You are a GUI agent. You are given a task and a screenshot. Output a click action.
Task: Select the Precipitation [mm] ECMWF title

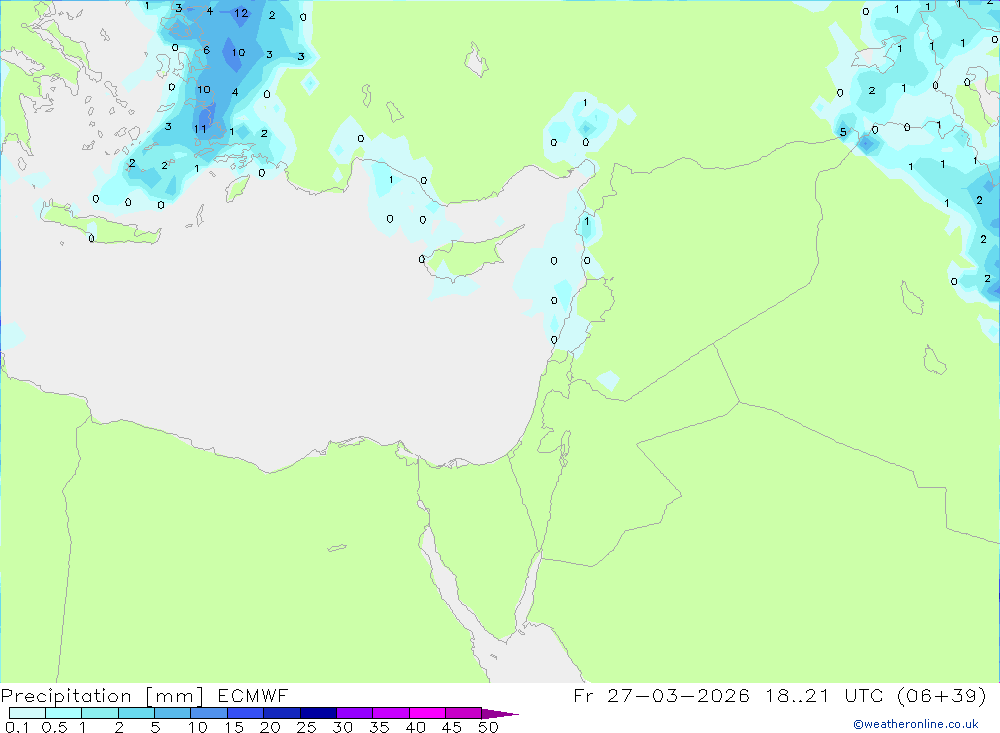(x=144, y=695)
